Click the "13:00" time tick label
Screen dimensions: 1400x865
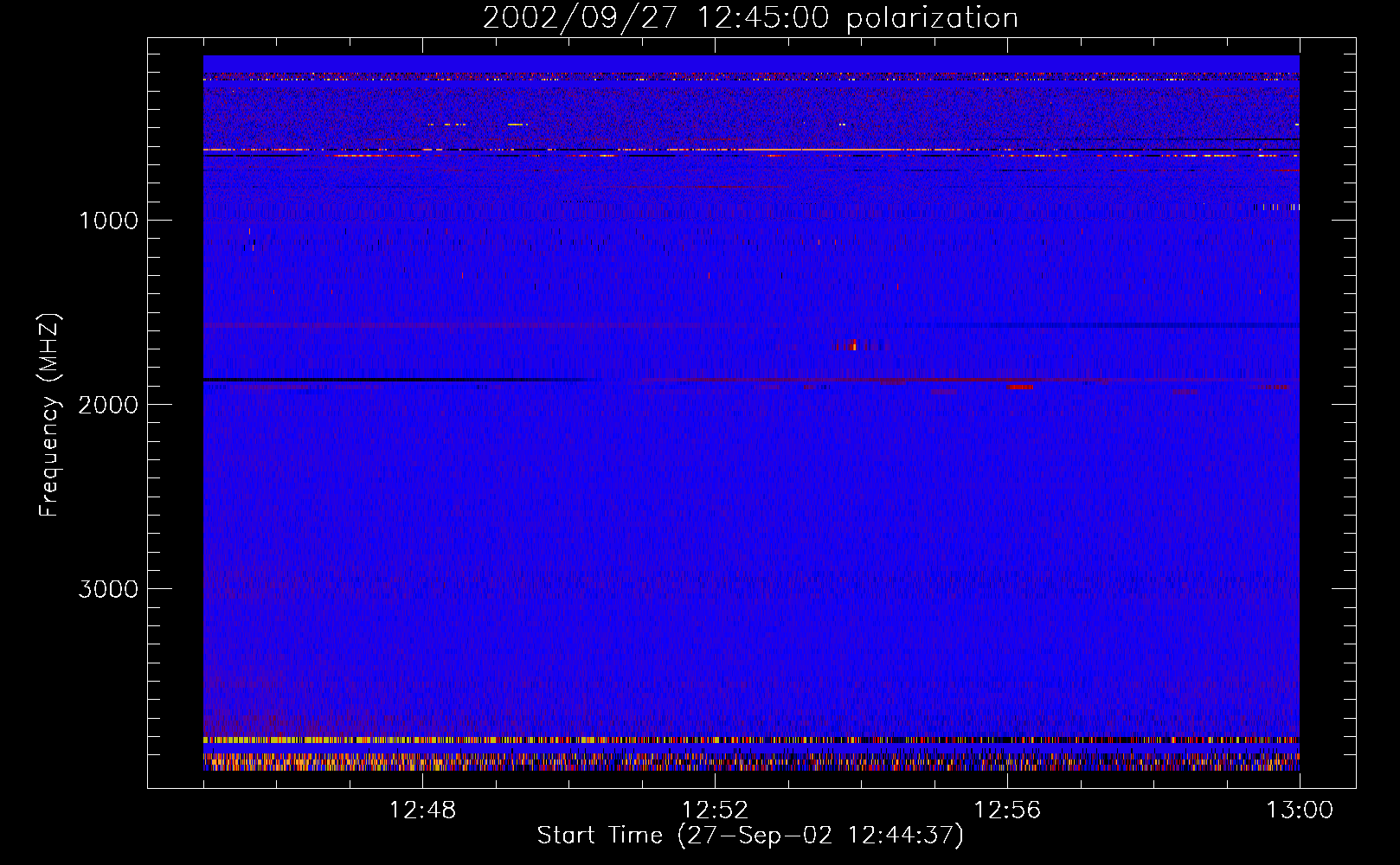(x=1300, y=811)
